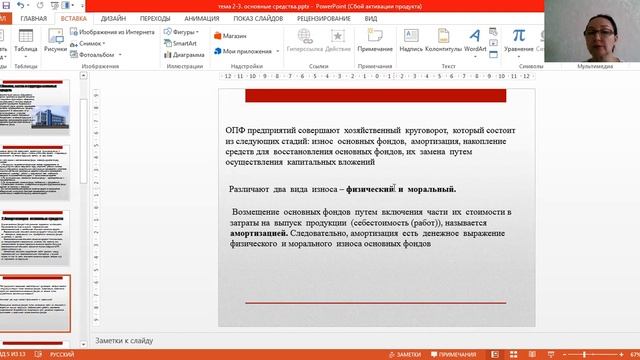Start Slide Show from status bar icon
The image size is (640, 360).
coord(551,354)
